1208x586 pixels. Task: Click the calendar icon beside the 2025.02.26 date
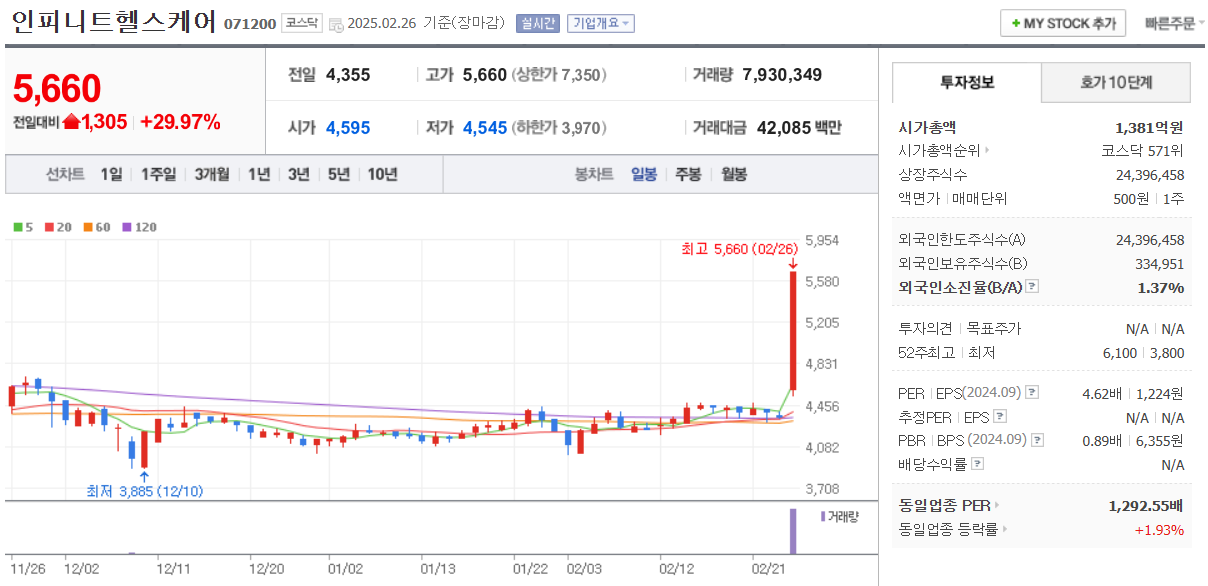(x=336, y=24)
